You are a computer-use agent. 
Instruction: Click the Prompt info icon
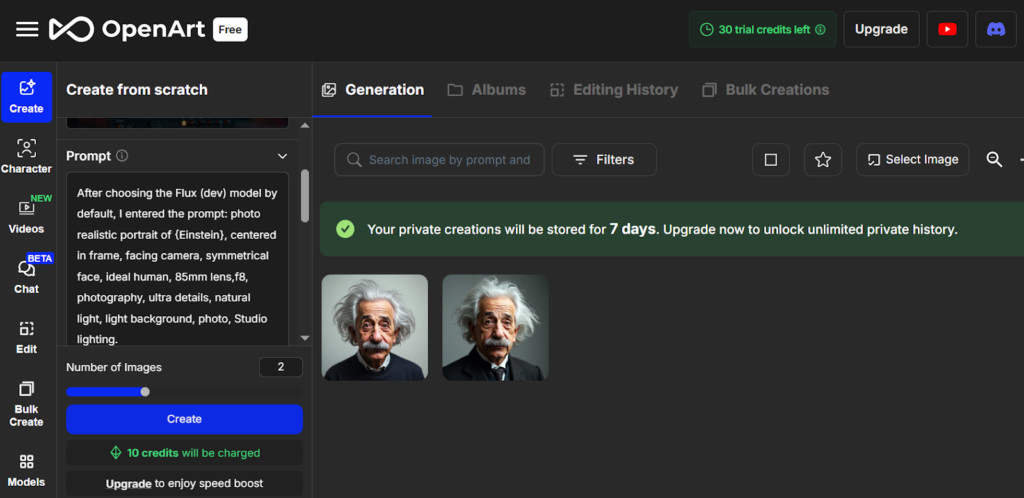tap(122, 156)
